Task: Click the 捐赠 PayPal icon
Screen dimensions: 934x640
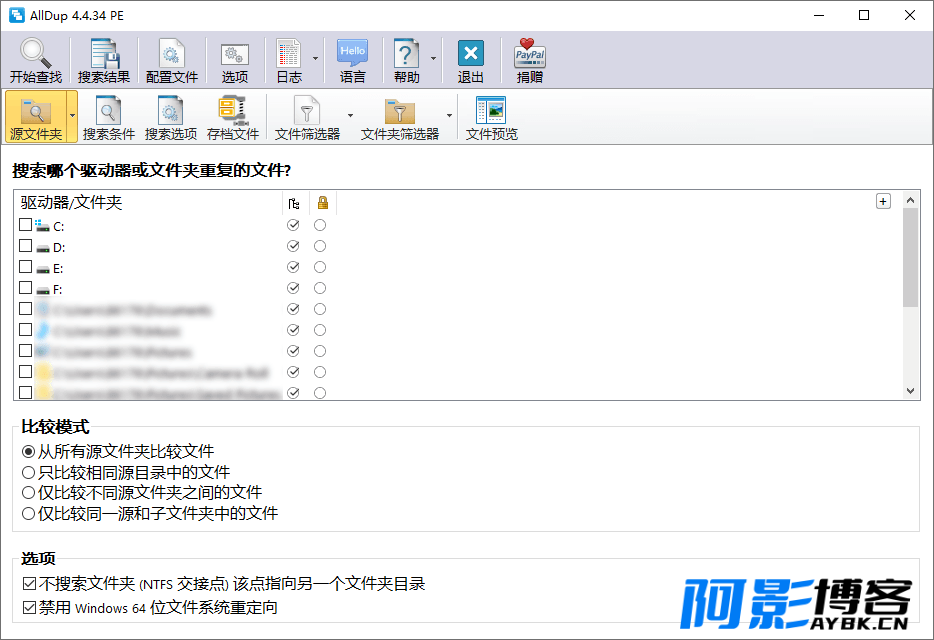Action: [x=530, y=54]
